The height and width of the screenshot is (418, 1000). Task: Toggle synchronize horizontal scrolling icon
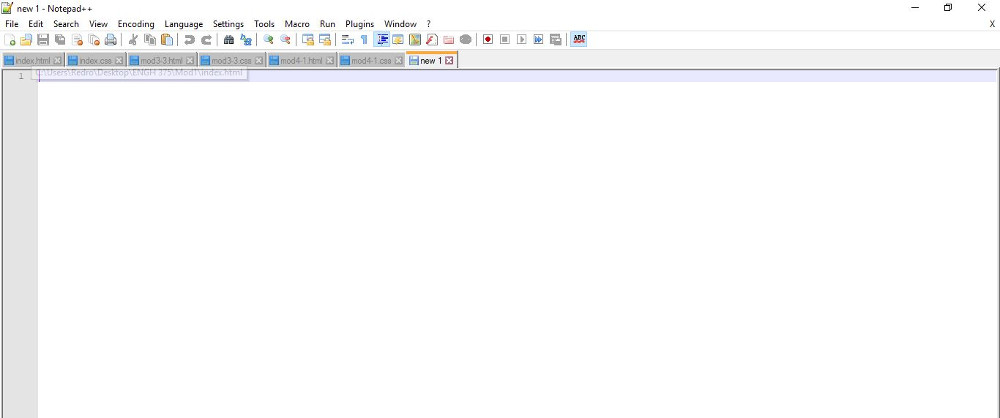tap(325, 40)
